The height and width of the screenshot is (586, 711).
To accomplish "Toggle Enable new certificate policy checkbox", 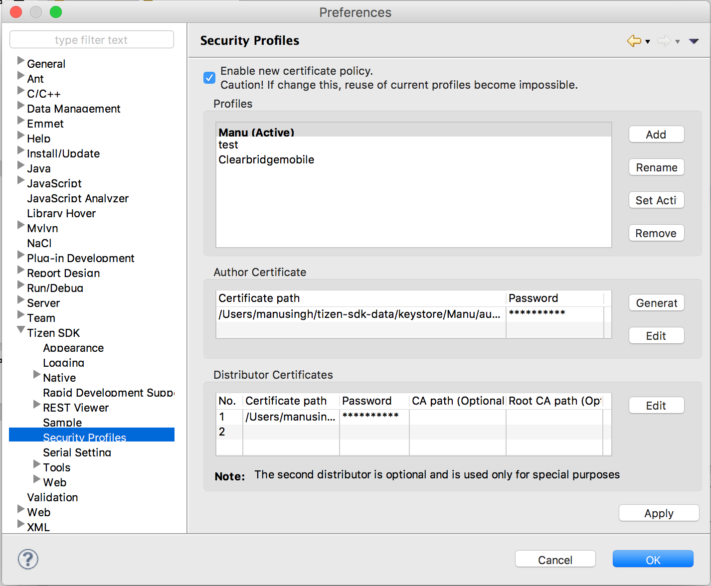I will (x=209, y=77).
